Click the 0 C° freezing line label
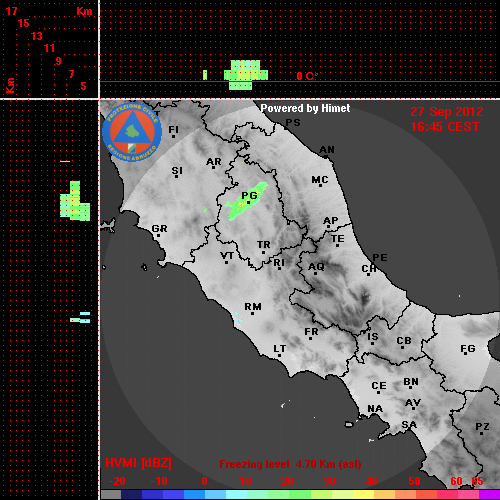 tap(307, 76)
